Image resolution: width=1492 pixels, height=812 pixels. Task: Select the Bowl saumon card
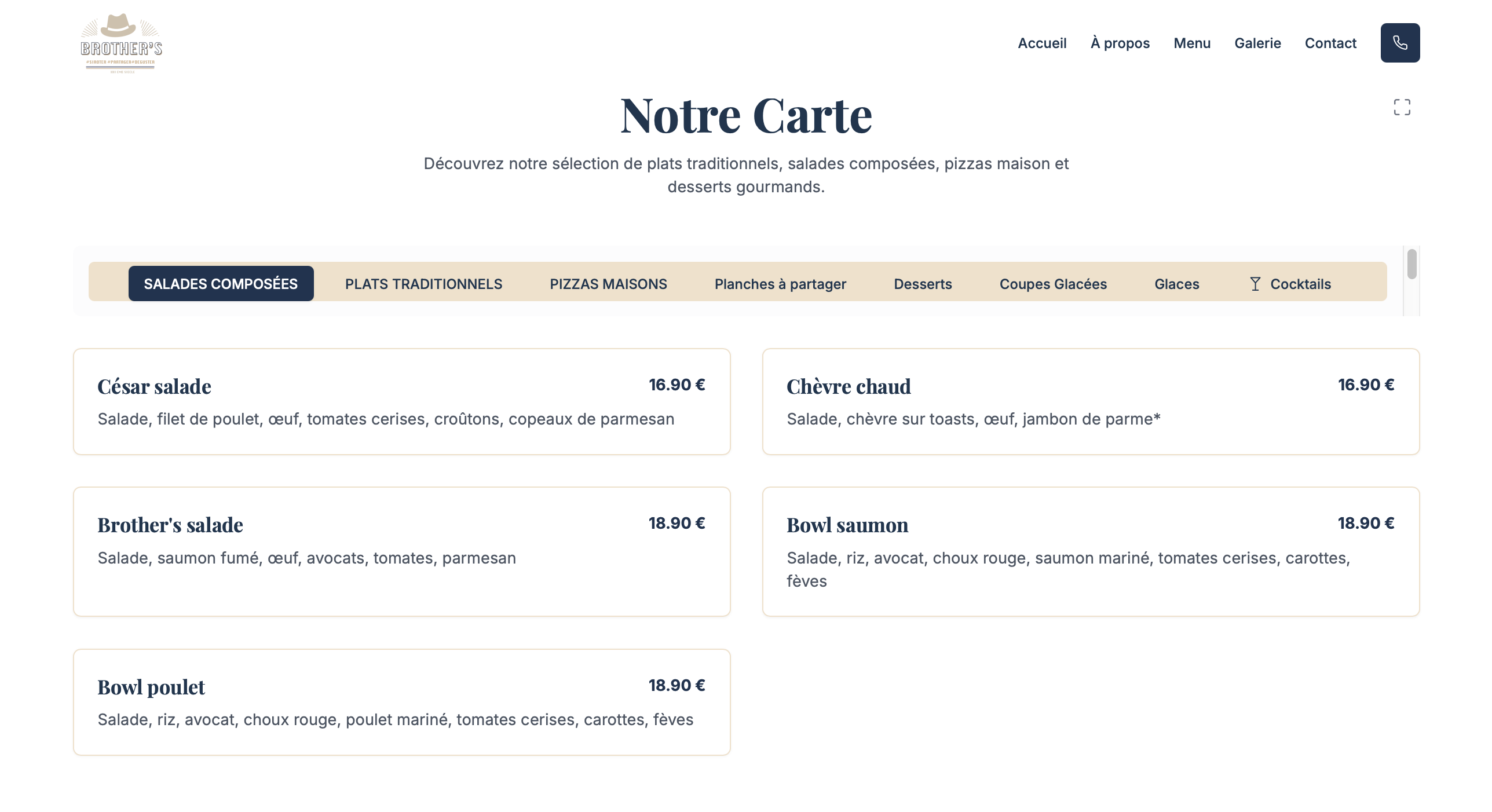[1090, 551]
